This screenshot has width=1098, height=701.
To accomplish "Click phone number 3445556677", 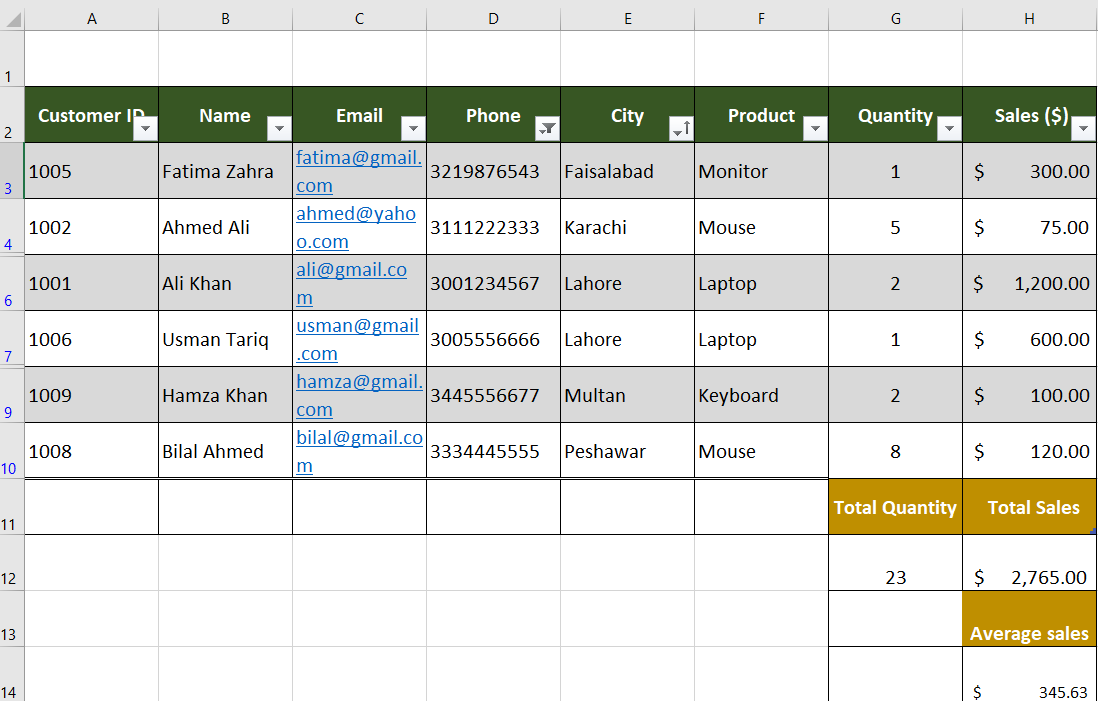I will 494,395.
